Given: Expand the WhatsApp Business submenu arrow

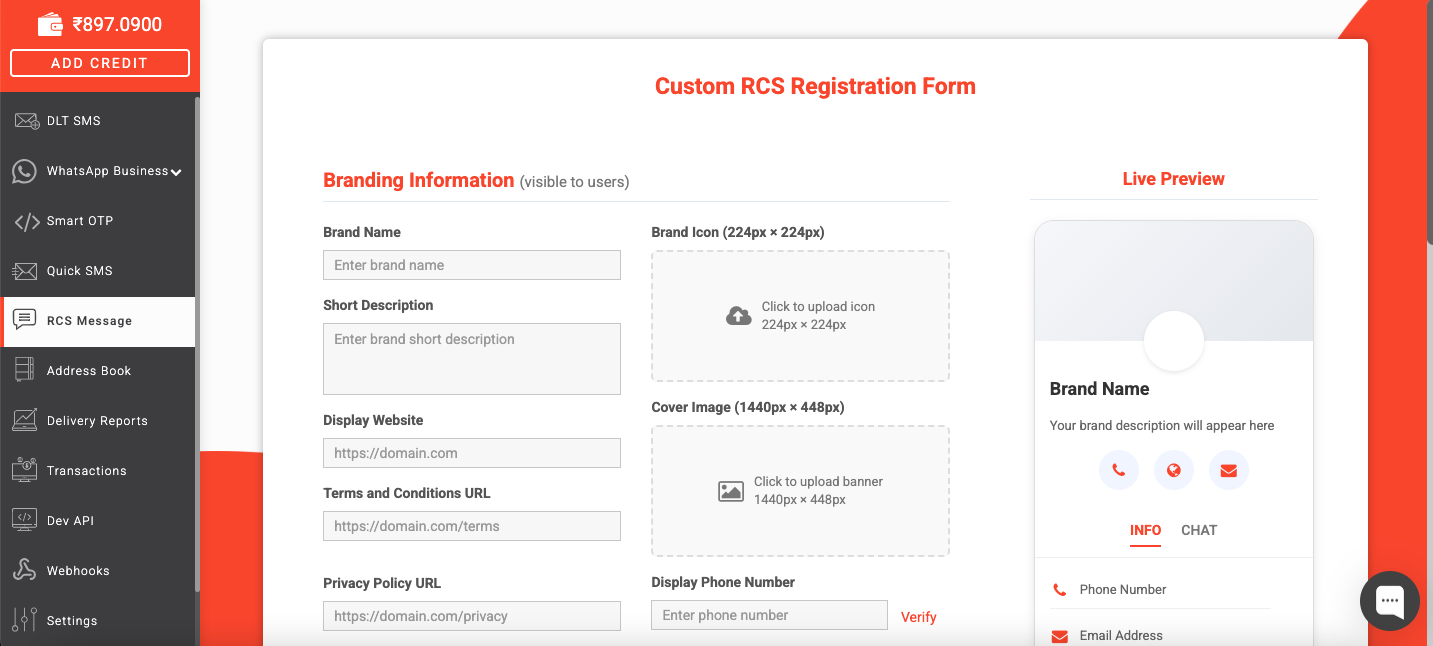Looking at the screenshot, I should tap(176, 172).
